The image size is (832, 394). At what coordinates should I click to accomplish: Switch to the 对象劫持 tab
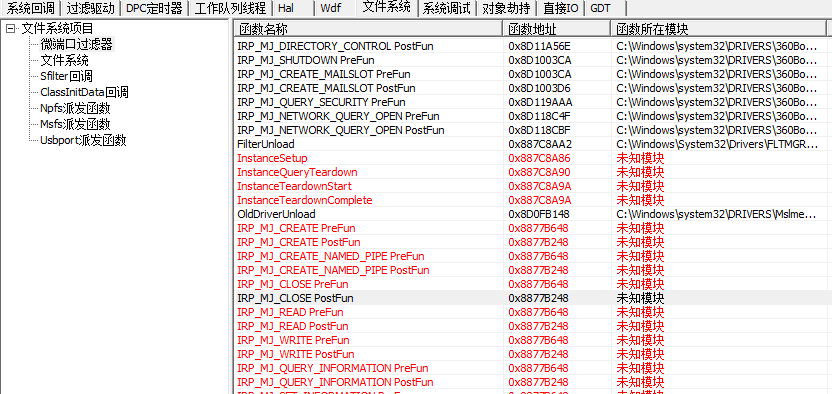click(506, 8)
